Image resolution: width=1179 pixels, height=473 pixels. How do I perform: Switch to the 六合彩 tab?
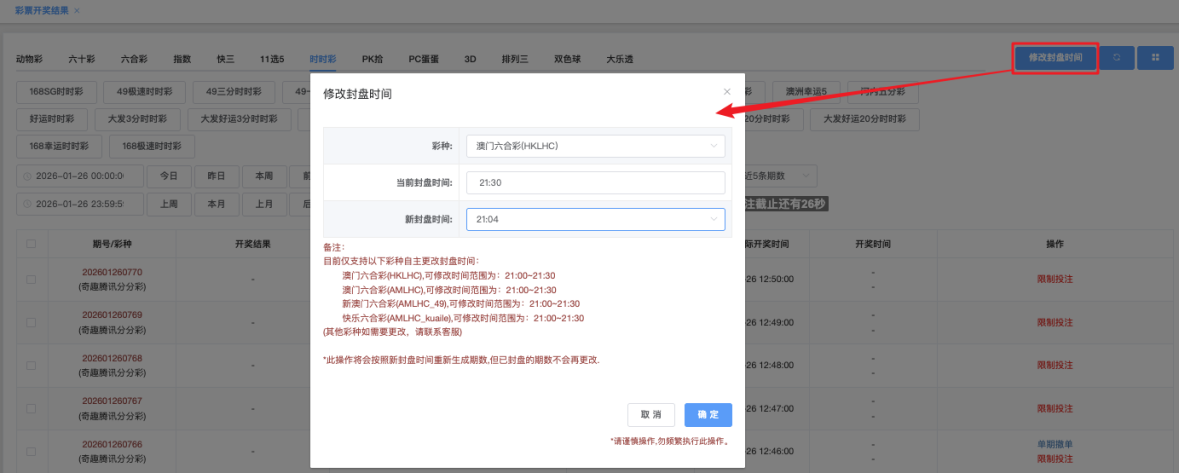tap(136, 59)
